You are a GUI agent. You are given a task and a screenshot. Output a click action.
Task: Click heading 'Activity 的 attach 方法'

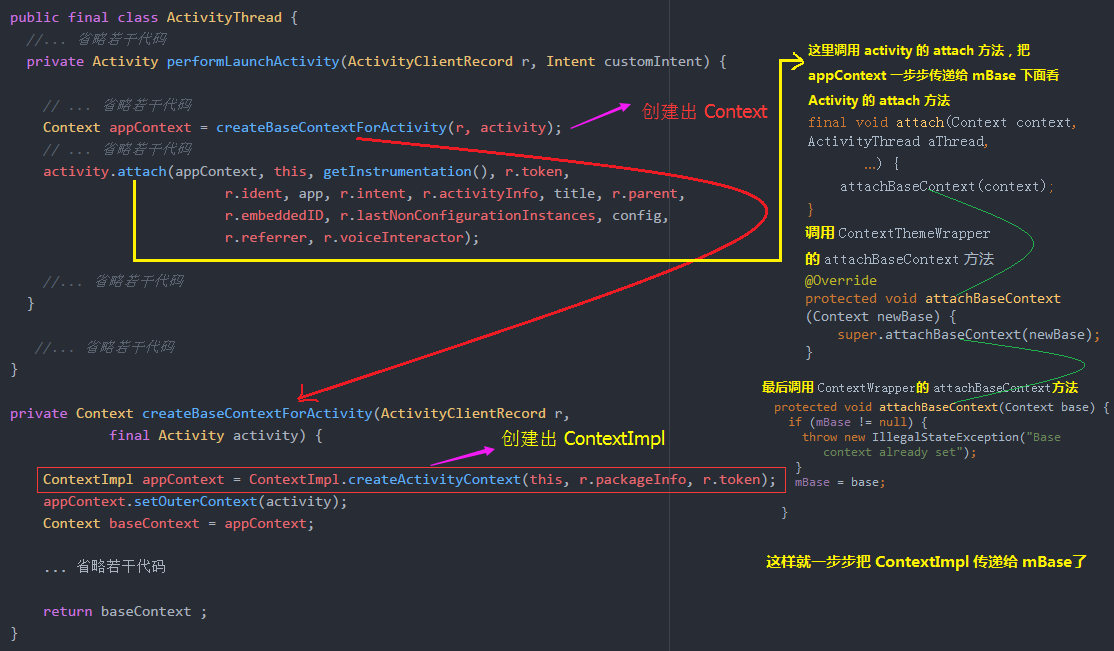coord(879,100)
